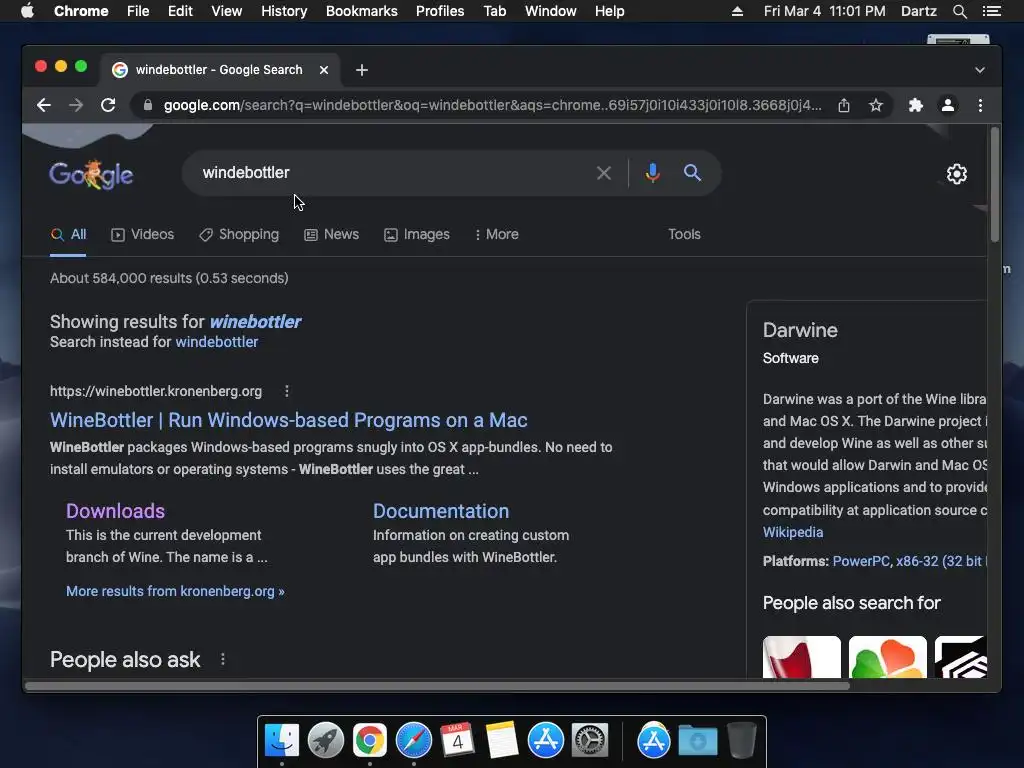
Task: Click the corrected winebottler suggestion link
Action: [x=255, y=321]
